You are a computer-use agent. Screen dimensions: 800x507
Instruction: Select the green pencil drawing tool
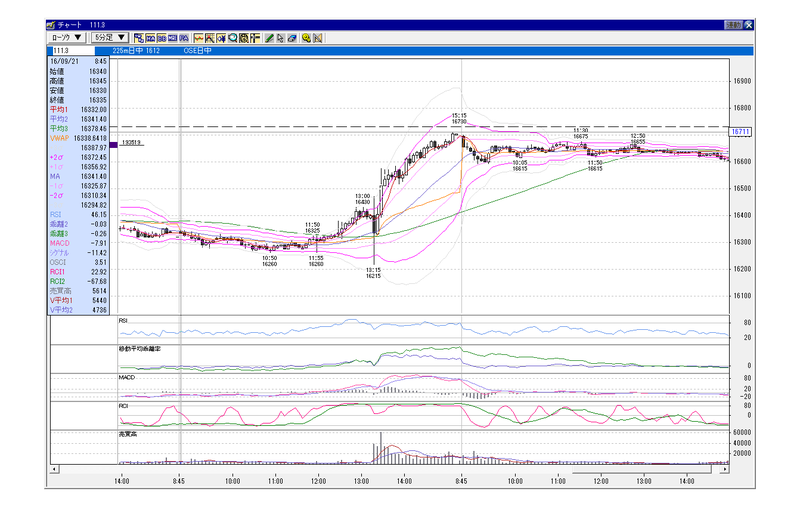tap(269, 38)
